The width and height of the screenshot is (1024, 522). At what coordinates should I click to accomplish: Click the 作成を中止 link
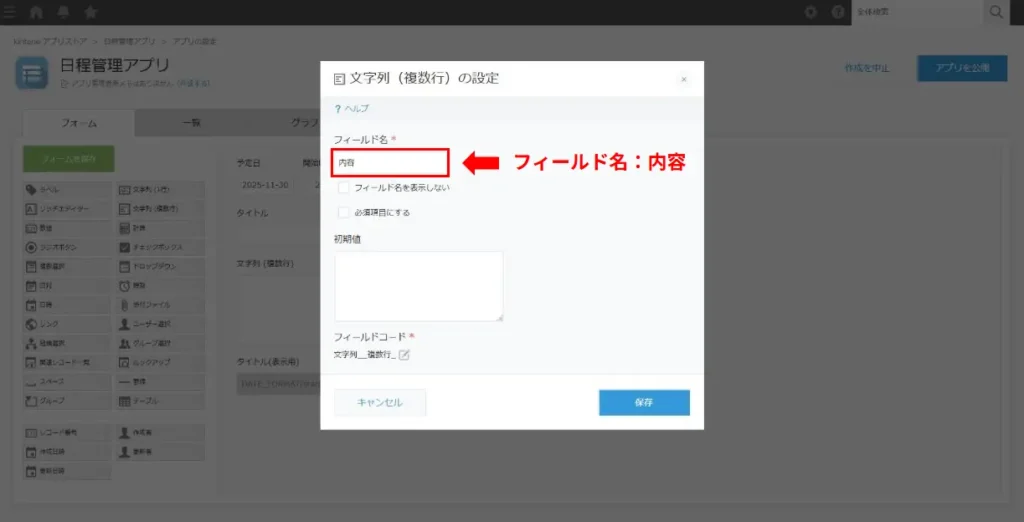[867, 68]
